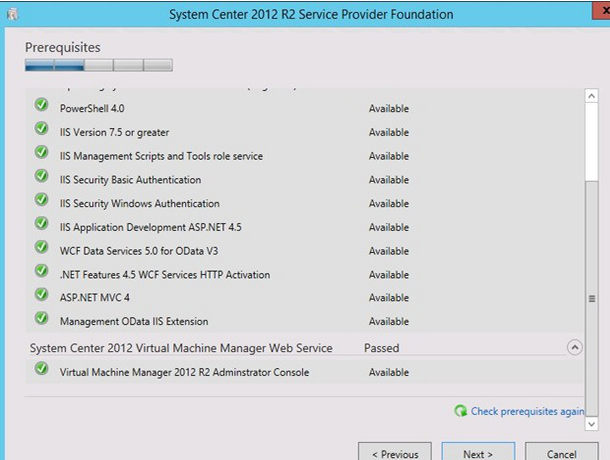Close the Service Provider Foundation window
The image size is (610, 460).
point(602,11)
